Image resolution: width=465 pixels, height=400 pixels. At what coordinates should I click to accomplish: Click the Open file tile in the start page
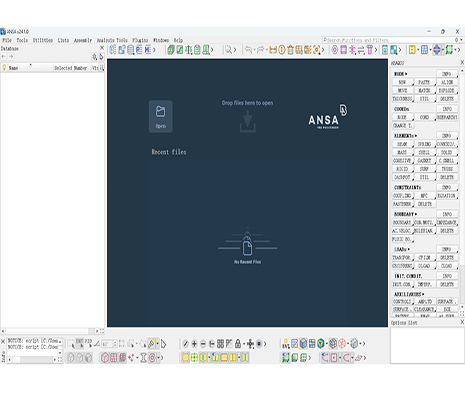point(160,116)
